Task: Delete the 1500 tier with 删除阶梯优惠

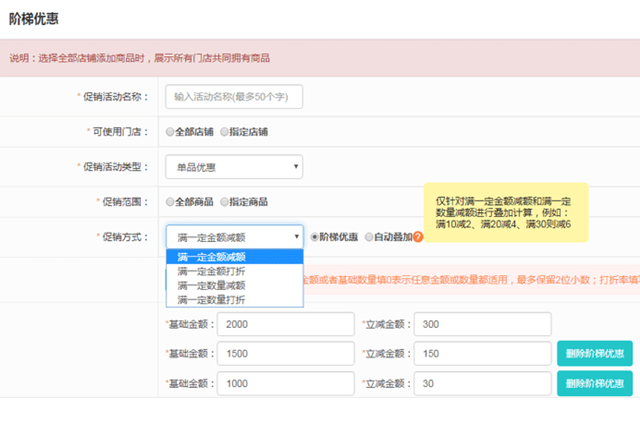Action: [x=594, y=354]
